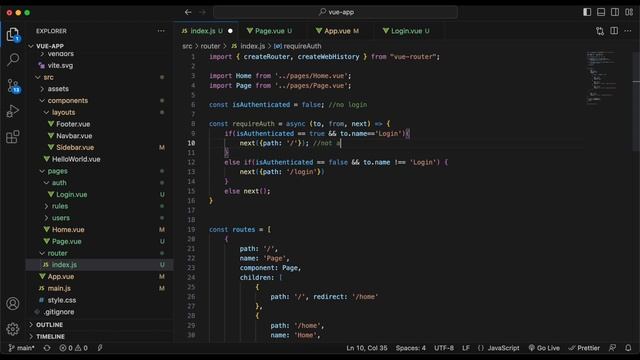Split the editor to the right
Viewport: 640px width, 360px height.
[614, 31]
